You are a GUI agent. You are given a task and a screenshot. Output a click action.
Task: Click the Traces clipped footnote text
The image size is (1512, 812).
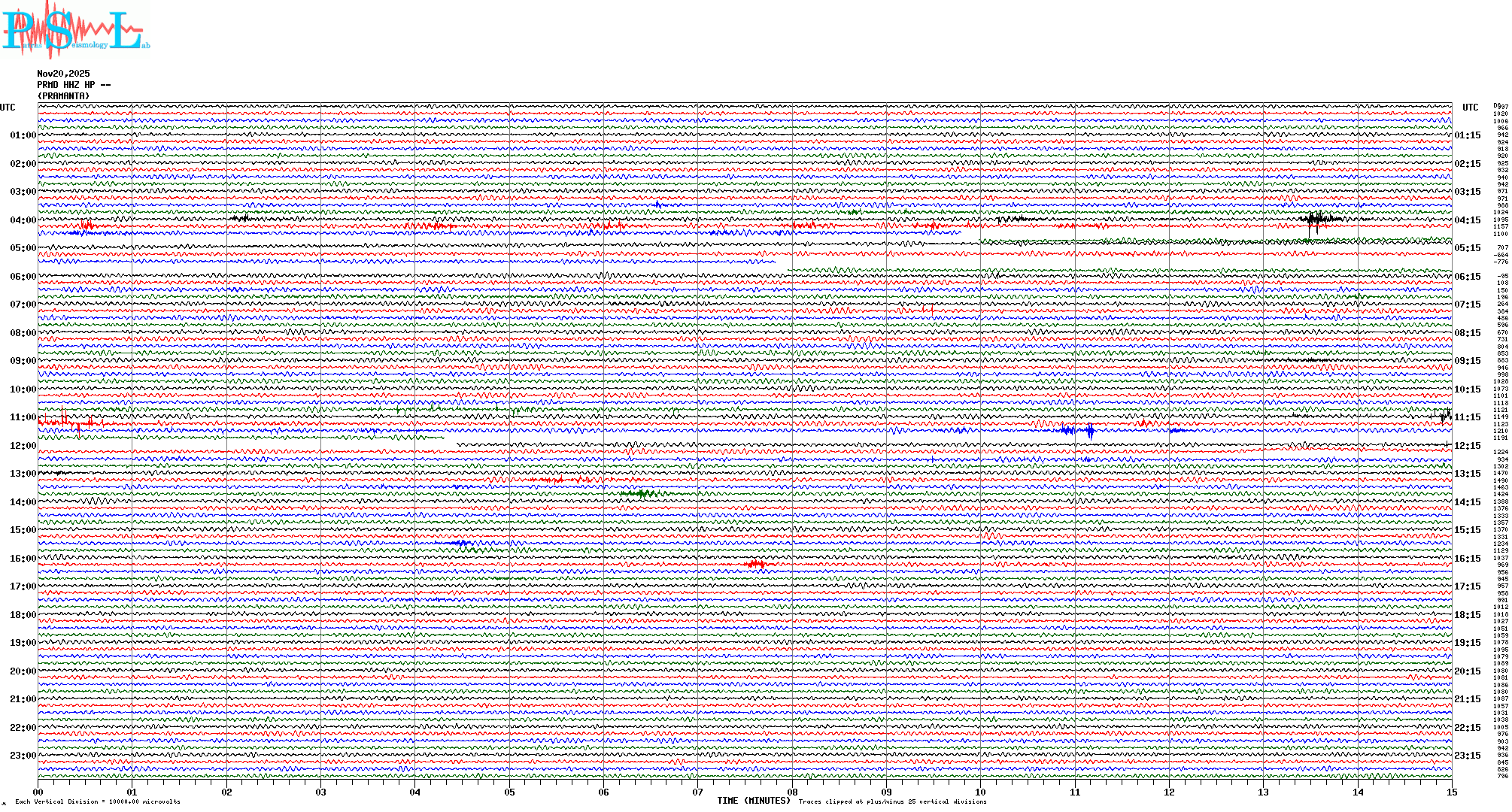coord(892,801)
